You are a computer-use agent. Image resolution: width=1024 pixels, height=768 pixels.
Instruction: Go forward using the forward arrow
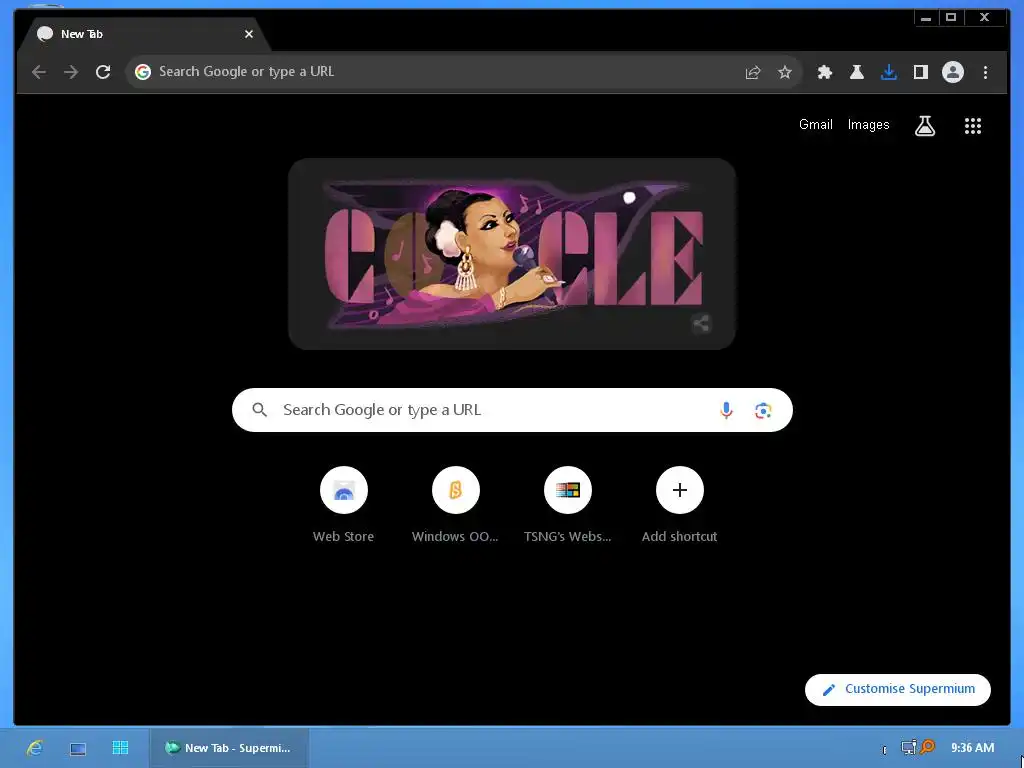pos(71,72)
